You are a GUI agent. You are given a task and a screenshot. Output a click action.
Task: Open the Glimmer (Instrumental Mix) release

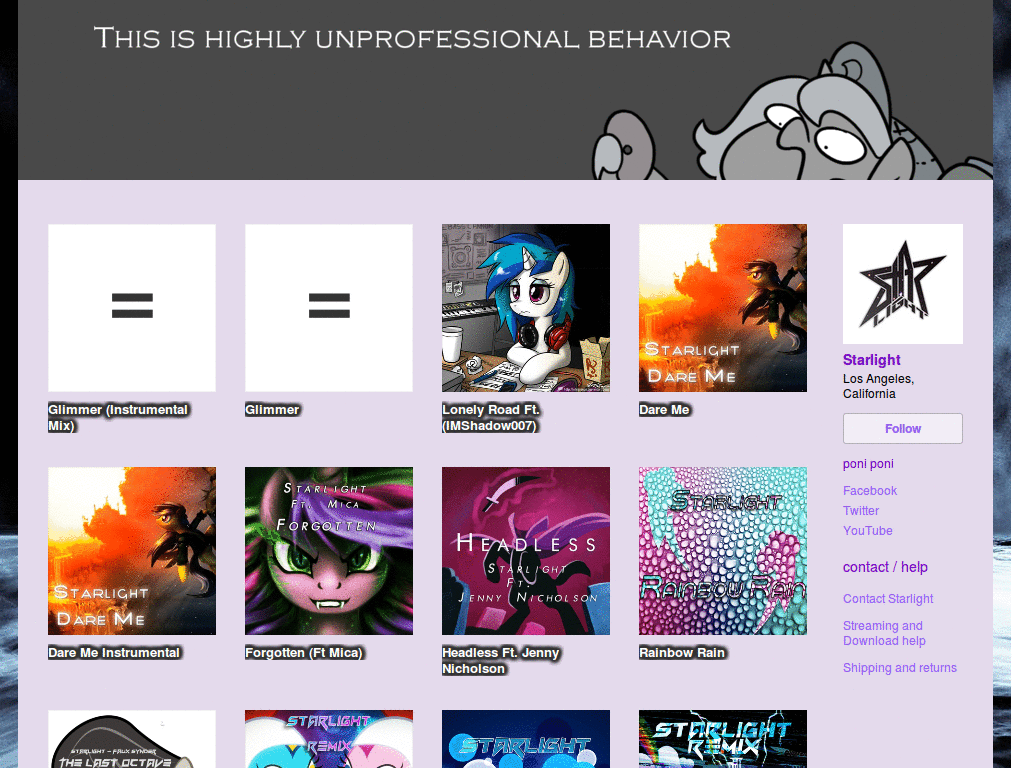point(131,307)
